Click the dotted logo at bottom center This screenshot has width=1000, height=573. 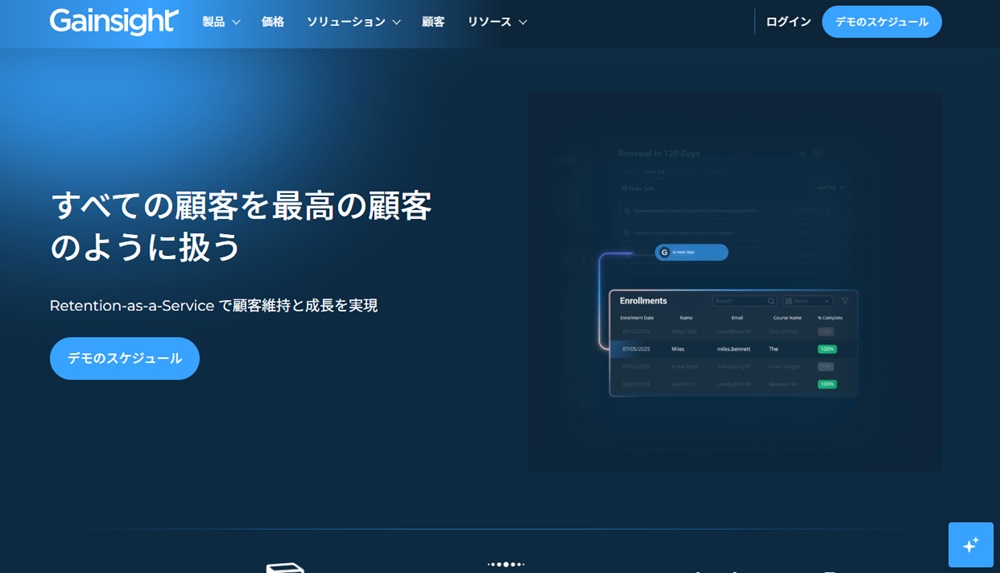tap(505, 565)
